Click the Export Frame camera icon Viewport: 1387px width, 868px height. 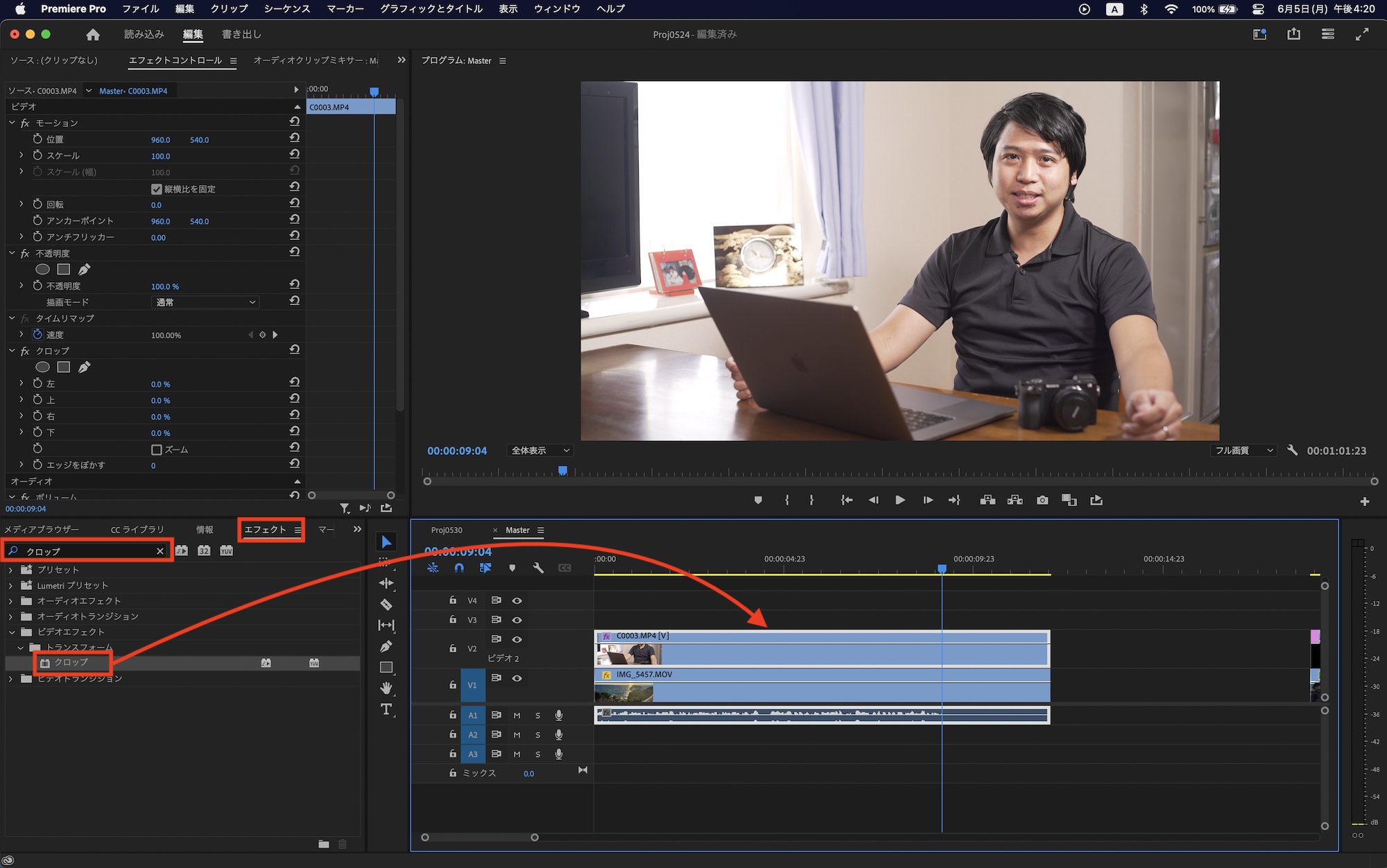pos(1042,500)
